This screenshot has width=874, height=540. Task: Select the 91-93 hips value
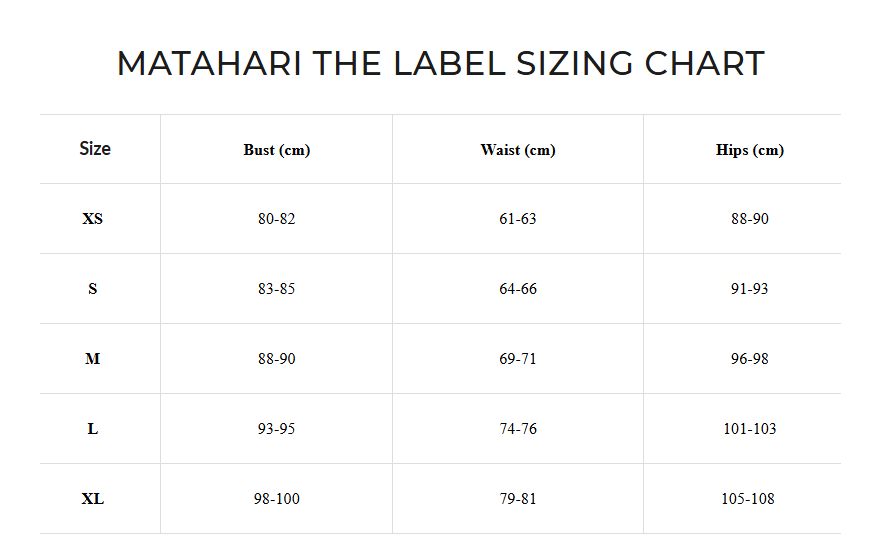click(750, 289)
